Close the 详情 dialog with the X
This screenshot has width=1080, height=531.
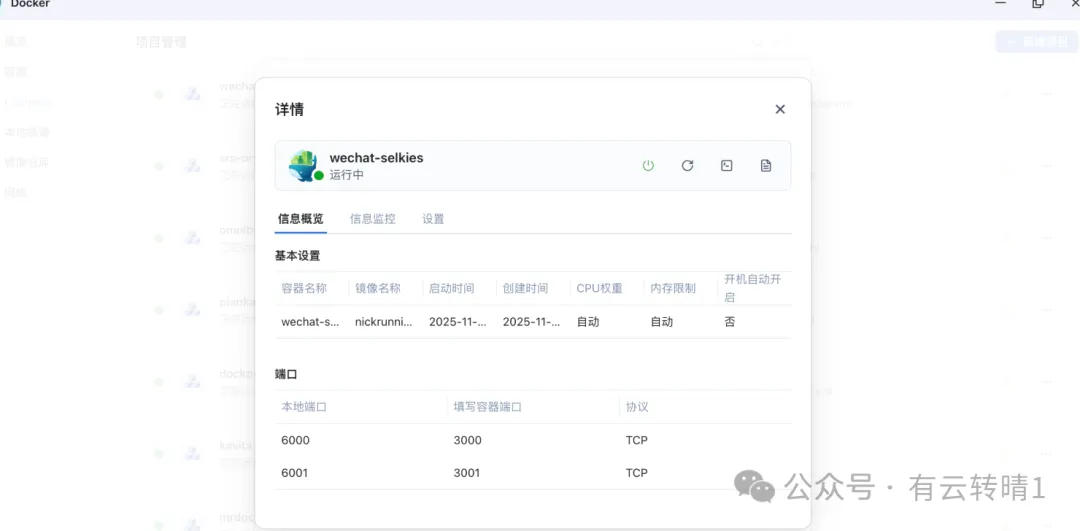pos(780,110)
